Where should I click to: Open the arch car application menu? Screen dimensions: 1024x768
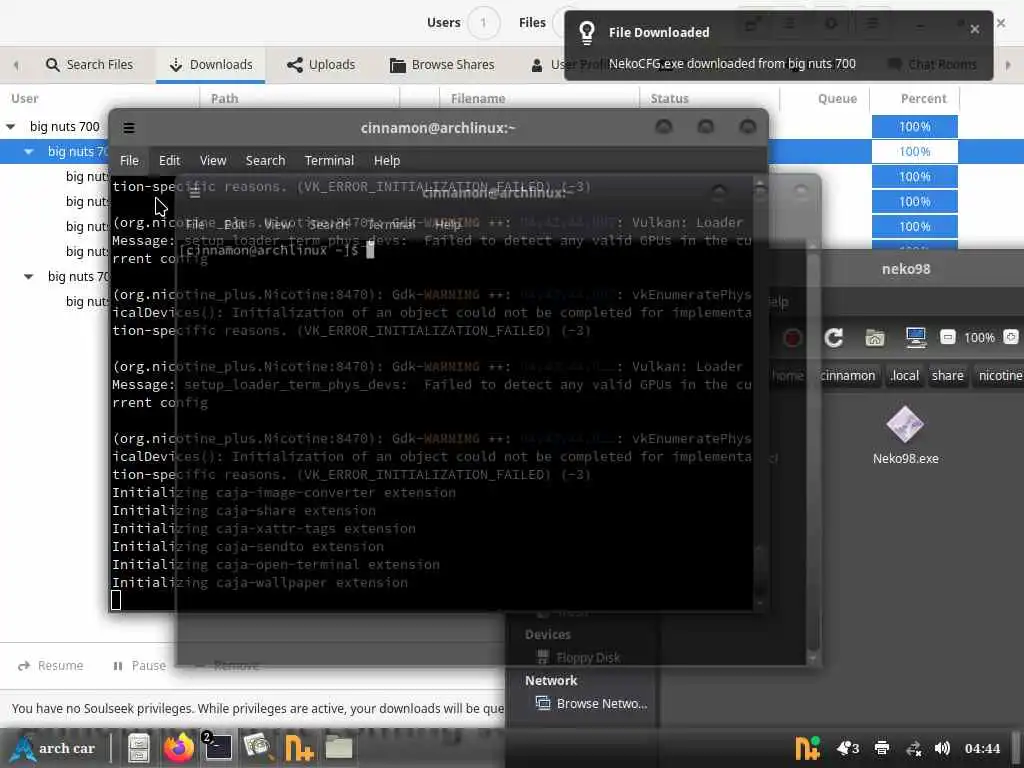point(54,748)
